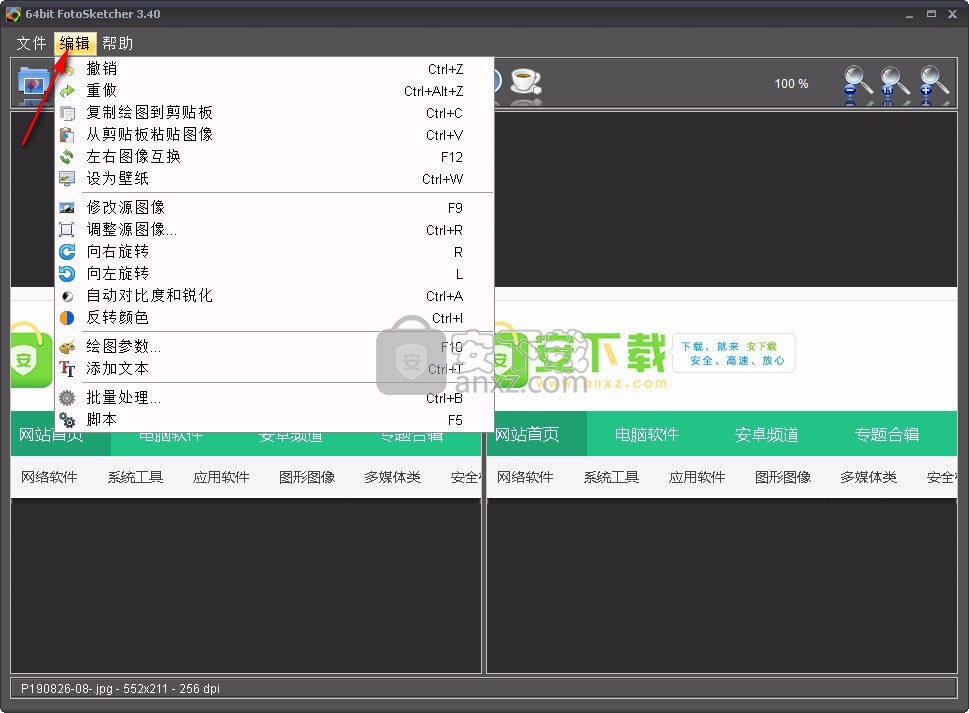Click the coffee cup donate icon

pyautogui.click(x=526, y=82)
